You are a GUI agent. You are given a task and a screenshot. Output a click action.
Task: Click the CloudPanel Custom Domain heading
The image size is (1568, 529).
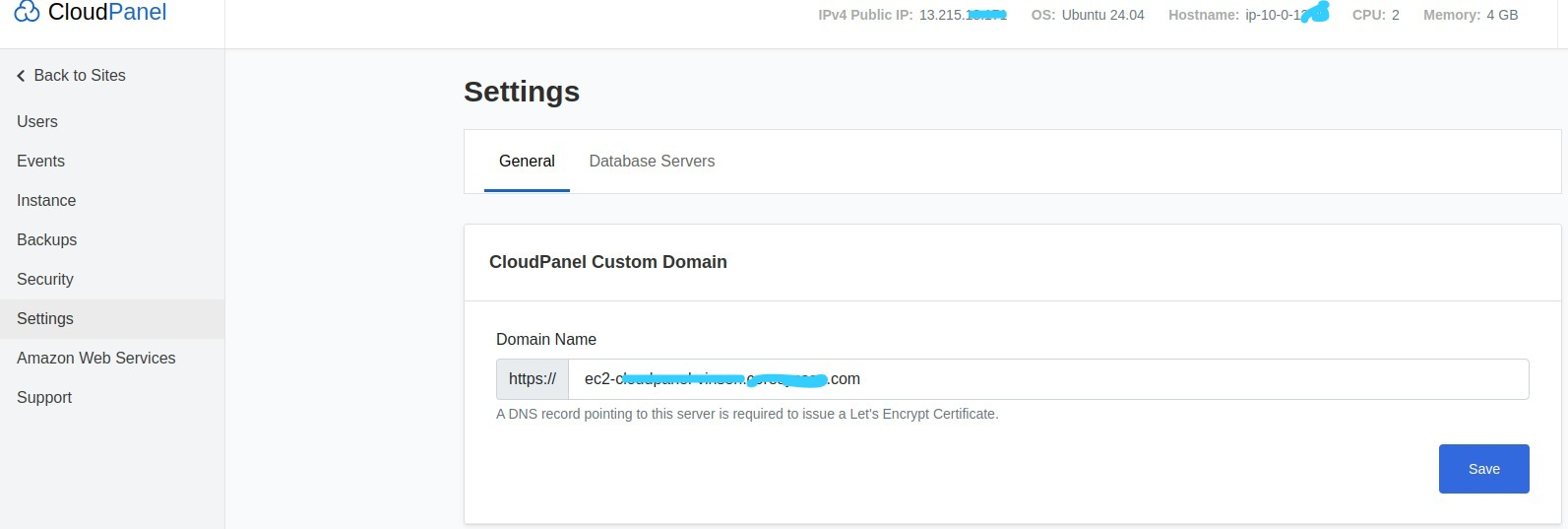(x=608, y=262)
